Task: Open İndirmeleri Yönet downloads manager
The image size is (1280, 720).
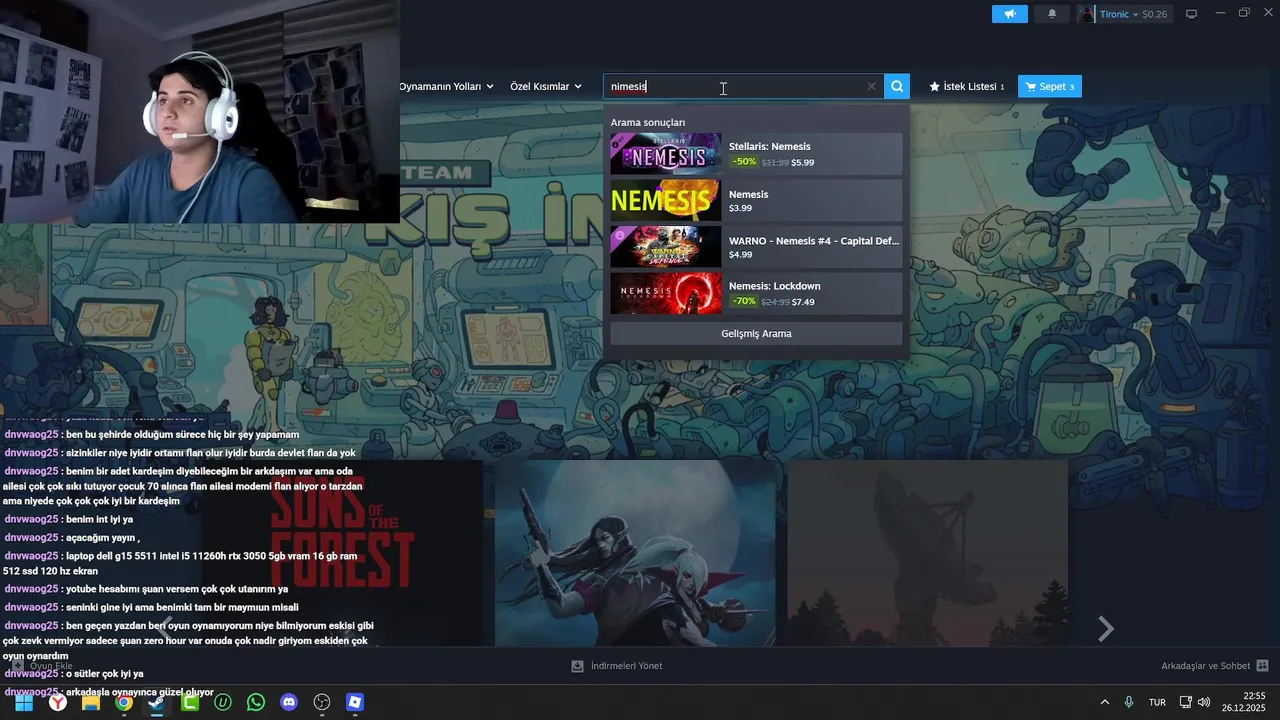Action: (x=616, y=666)
